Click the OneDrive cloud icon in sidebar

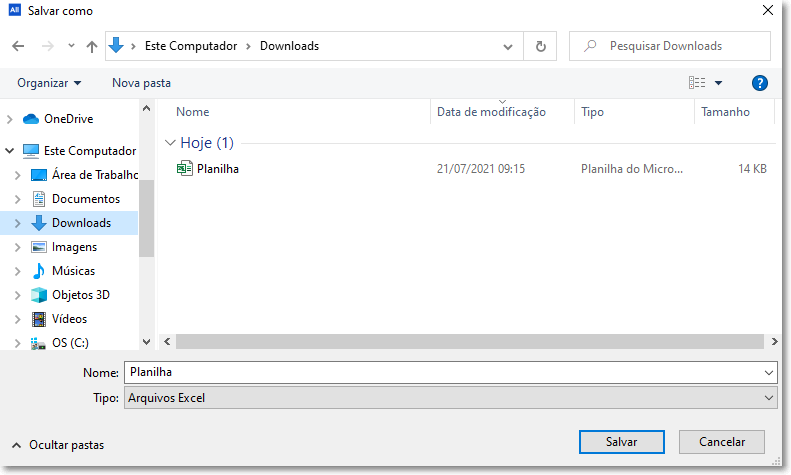click(x=31, y=119)
